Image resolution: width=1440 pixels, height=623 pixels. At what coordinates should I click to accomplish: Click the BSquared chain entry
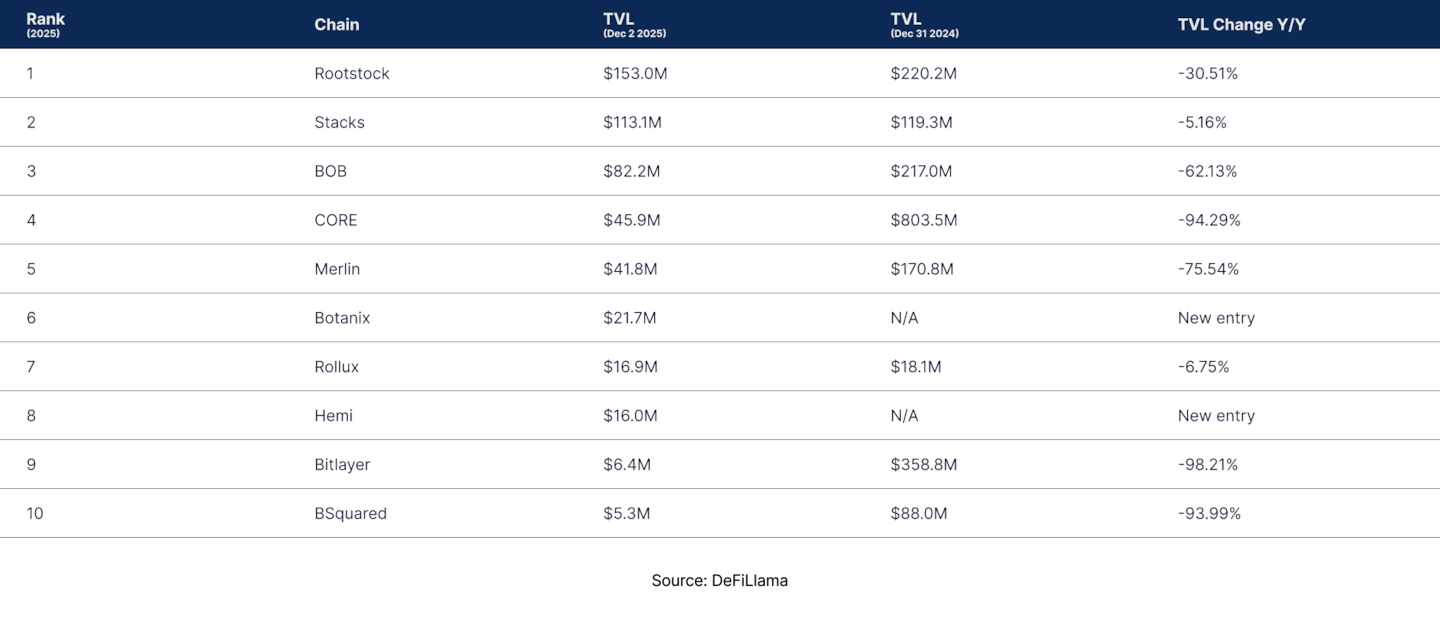click(350, 515)
